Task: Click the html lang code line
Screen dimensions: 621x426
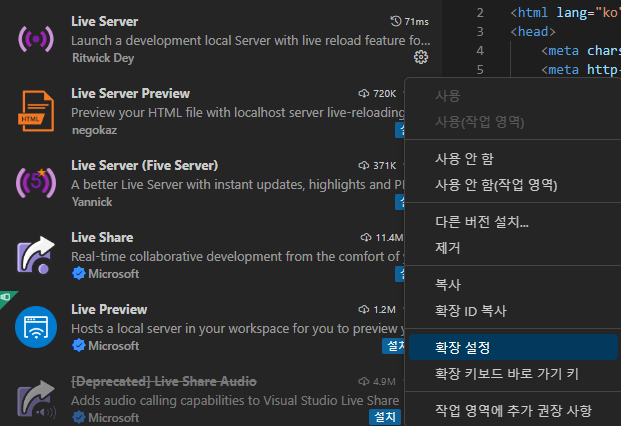Action: click(565, 13)
